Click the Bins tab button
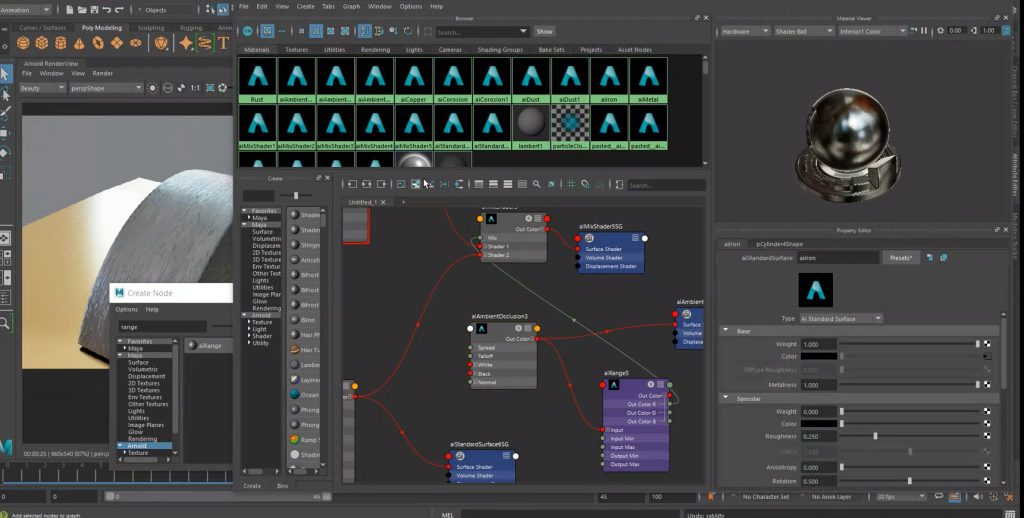 (282, 485)
